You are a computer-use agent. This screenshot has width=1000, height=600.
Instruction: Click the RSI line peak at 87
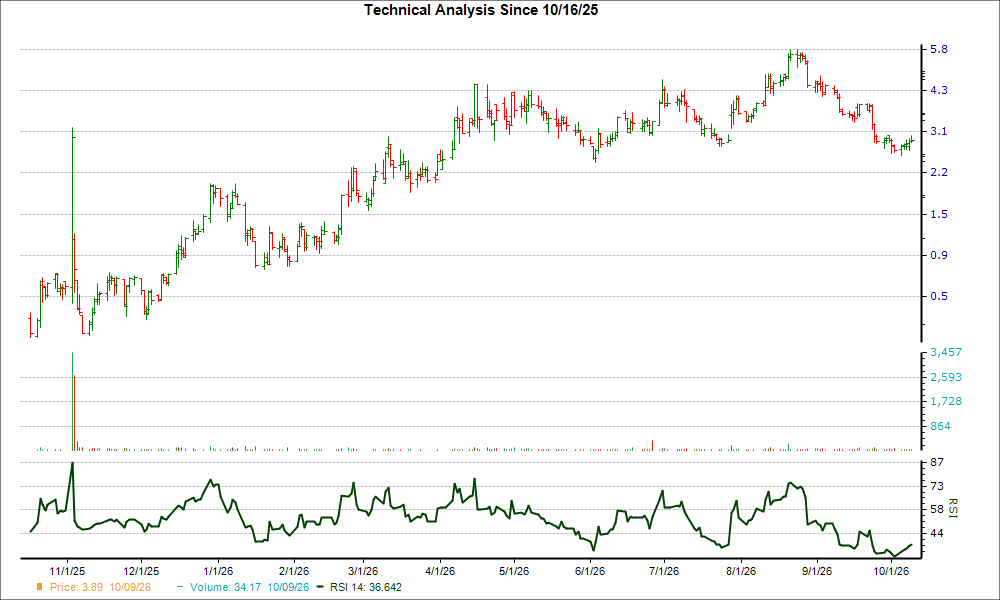point(73,464)
